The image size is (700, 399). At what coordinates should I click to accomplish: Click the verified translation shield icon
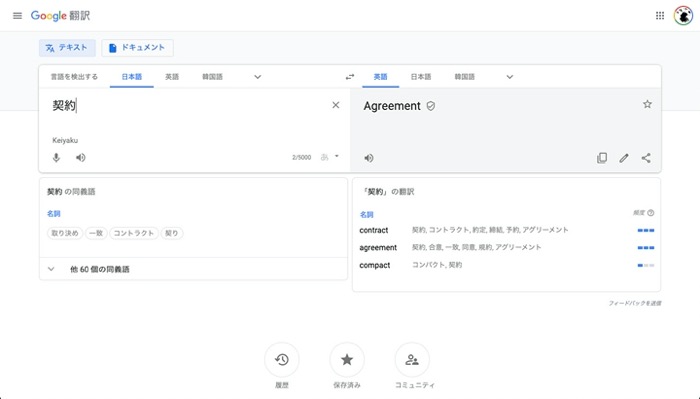click(x=430, y=106)
